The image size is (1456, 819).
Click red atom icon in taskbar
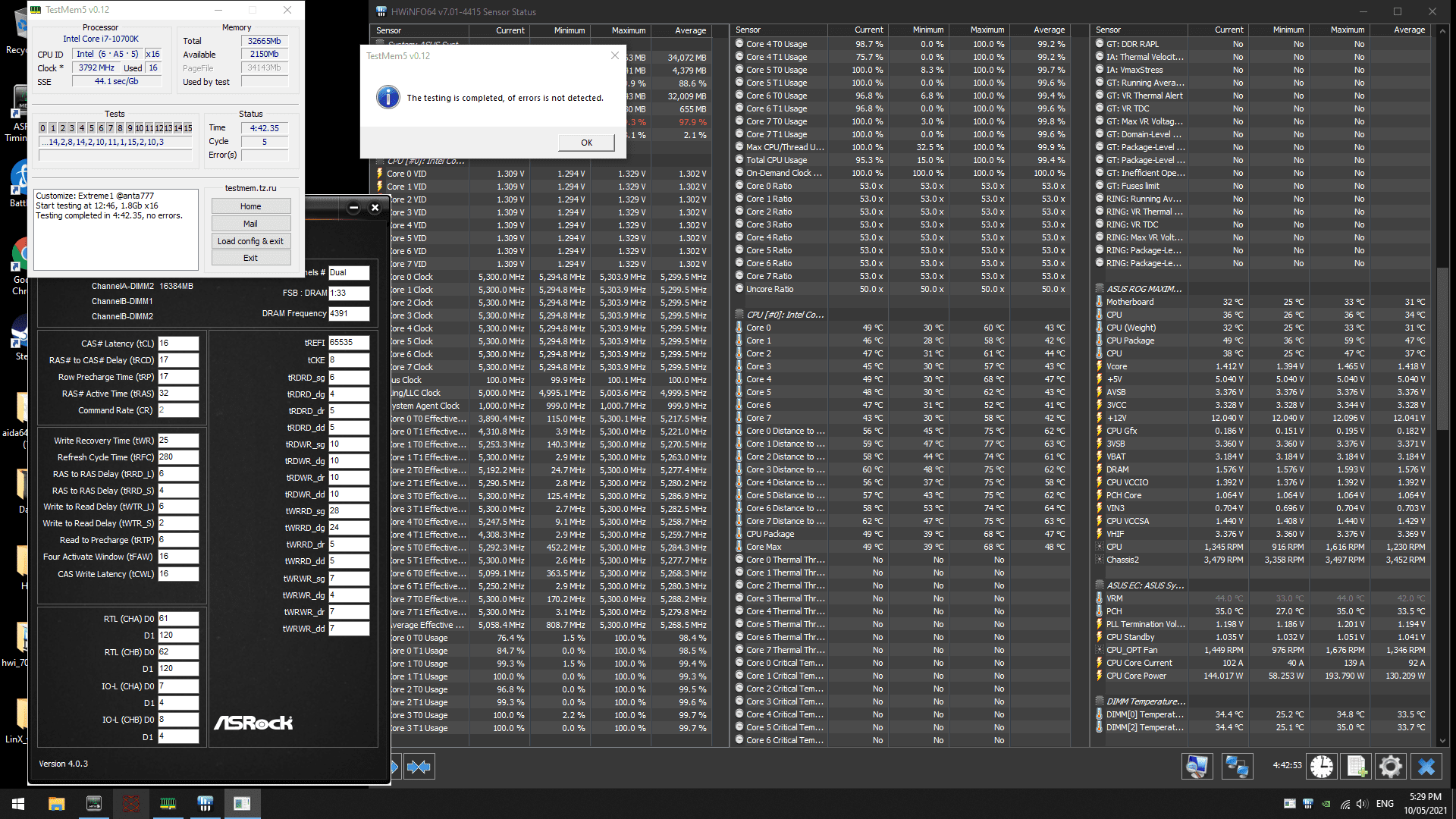point(130,804)
